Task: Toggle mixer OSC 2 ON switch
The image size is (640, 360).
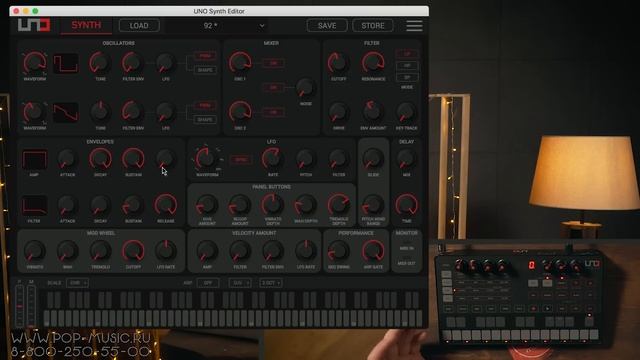Action: (x=273, y=112)
